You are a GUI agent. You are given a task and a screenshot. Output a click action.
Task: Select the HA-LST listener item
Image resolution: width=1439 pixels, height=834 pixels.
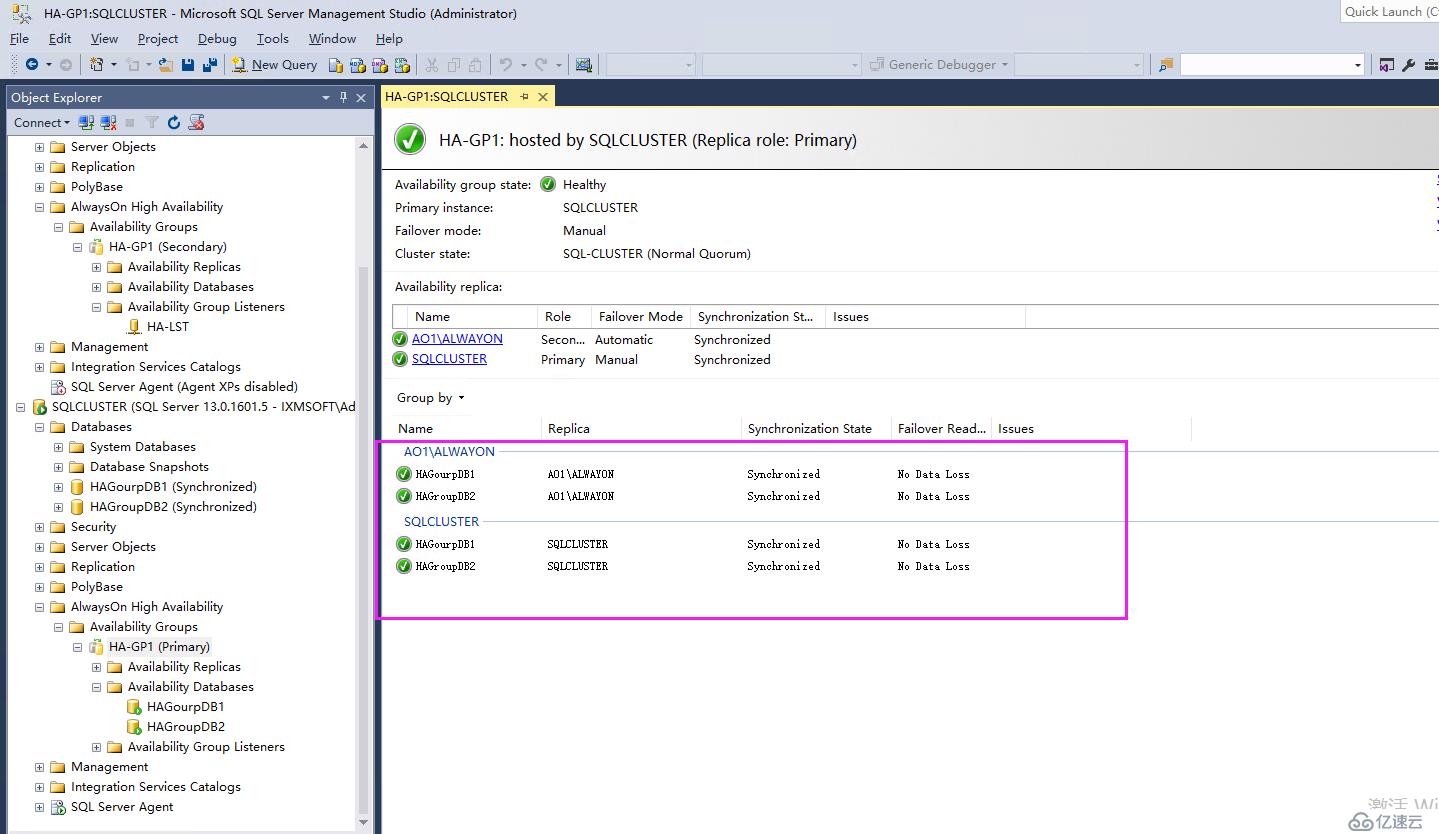168,327
